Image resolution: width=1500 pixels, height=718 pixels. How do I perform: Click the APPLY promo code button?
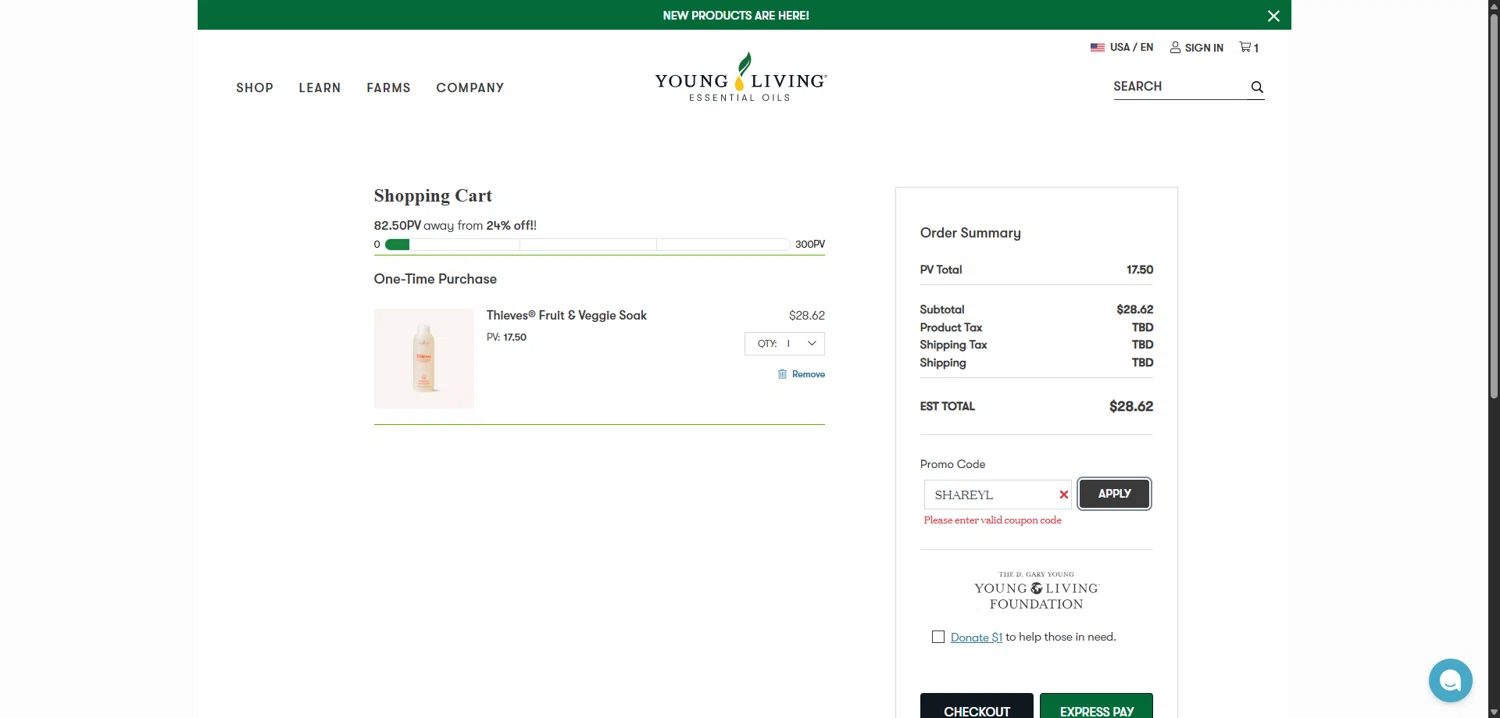(1114, 494)
